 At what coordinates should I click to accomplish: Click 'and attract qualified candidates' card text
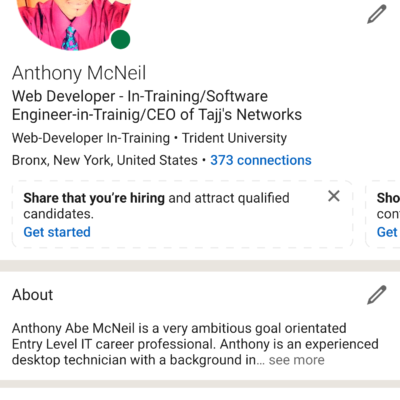click(x=156, y=206)
